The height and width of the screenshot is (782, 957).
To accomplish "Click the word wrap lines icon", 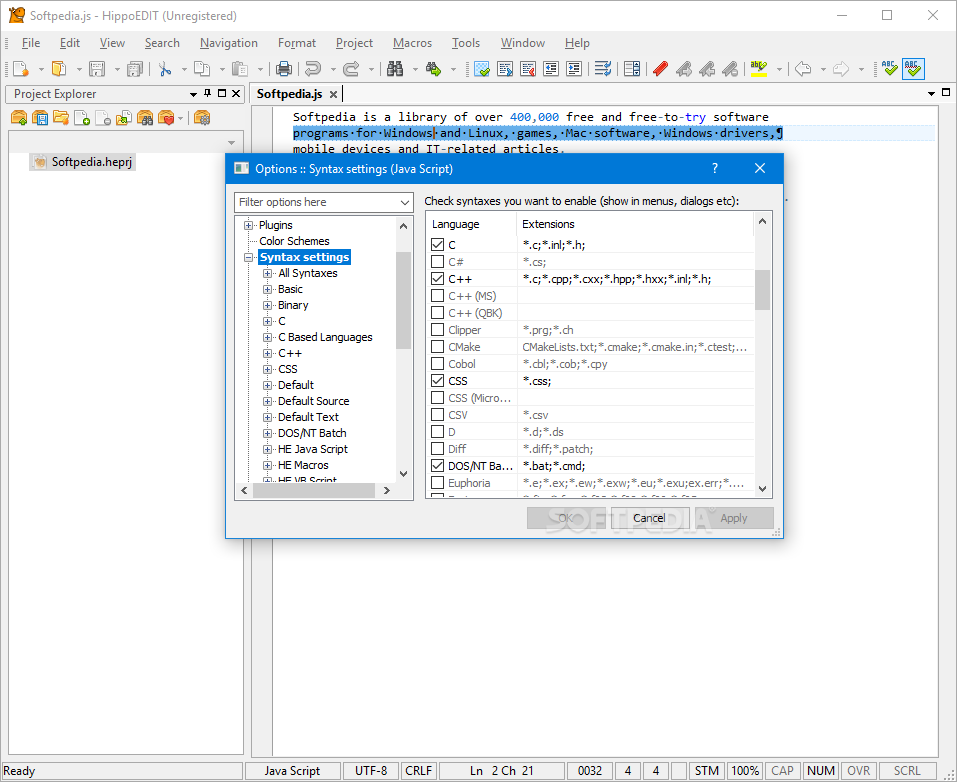I will (x=603, y=68).
